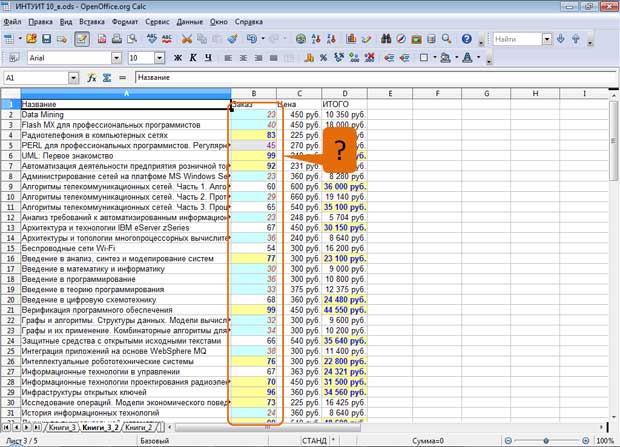Select row header 16
This screenshot has height=447, width=620.
(11, 259)
